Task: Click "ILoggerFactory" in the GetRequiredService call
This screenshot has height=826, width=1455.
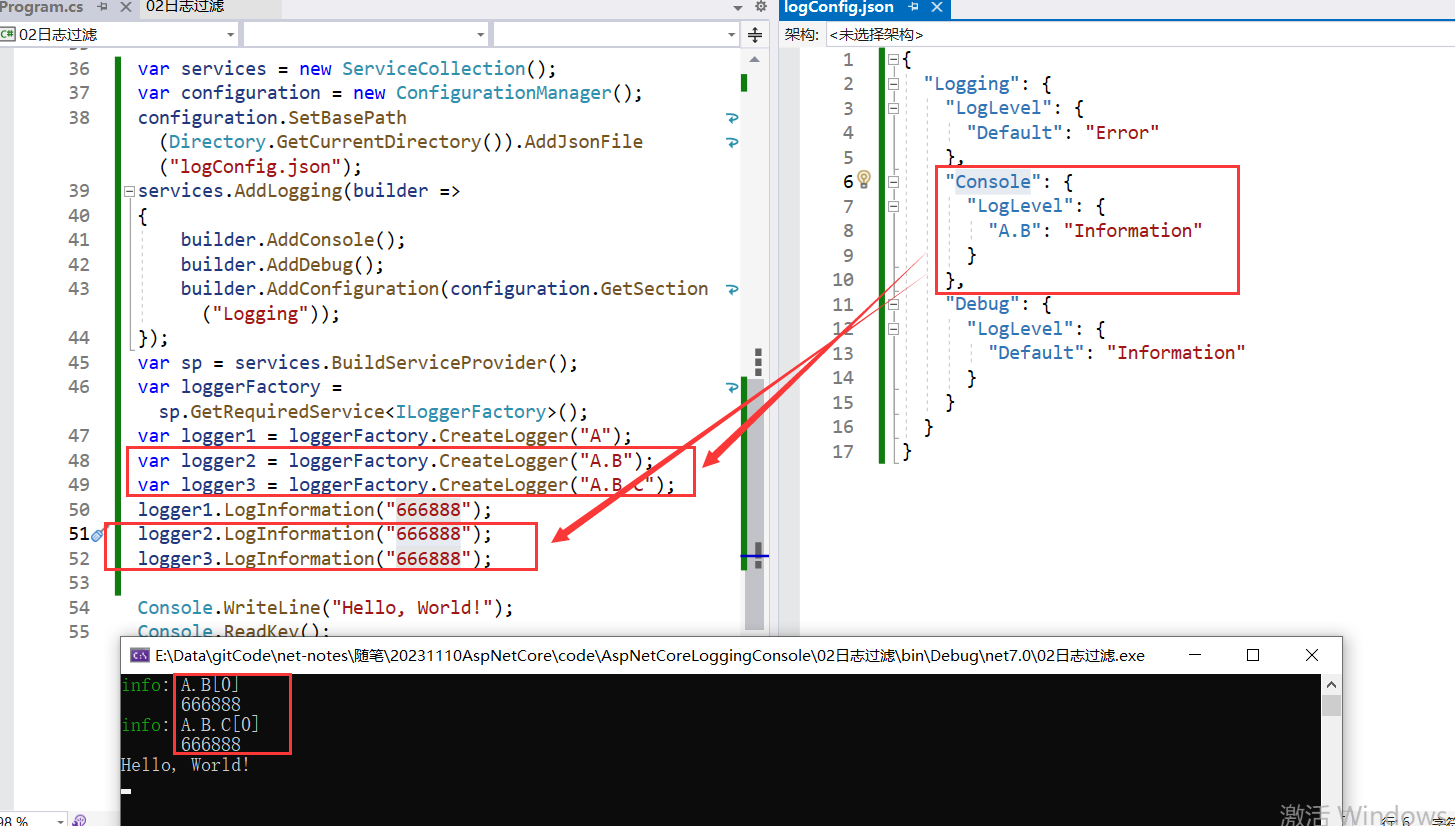Action: coord(472,412)
